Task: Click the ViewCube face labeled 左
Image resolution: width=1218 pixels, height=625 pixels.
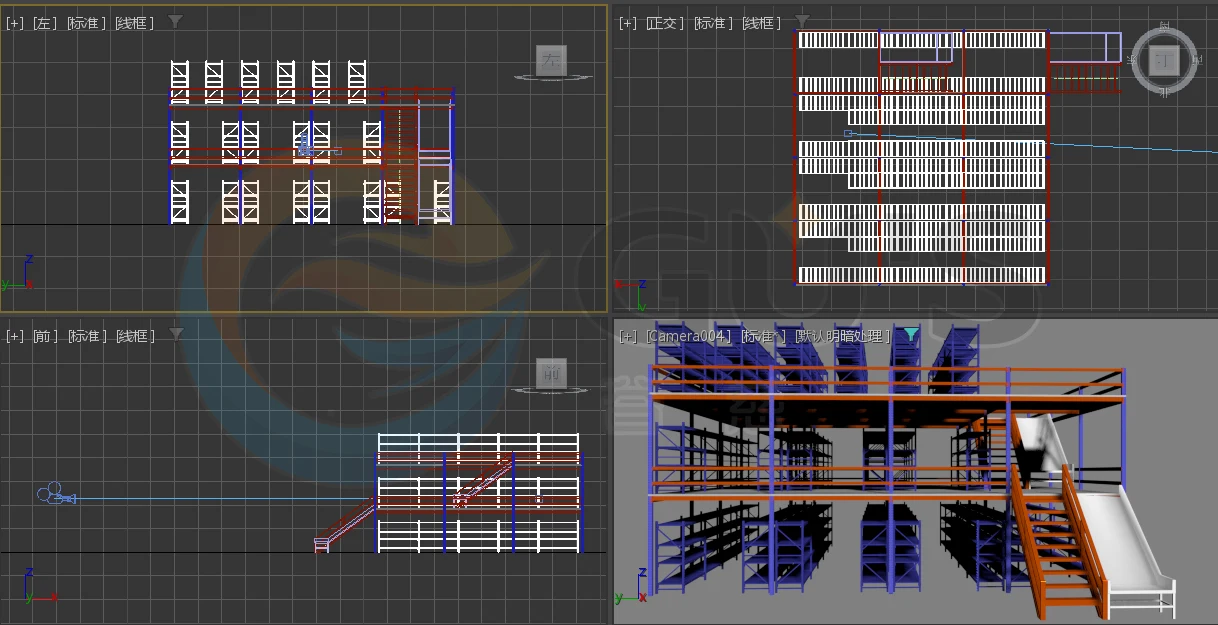Action: 551,61
